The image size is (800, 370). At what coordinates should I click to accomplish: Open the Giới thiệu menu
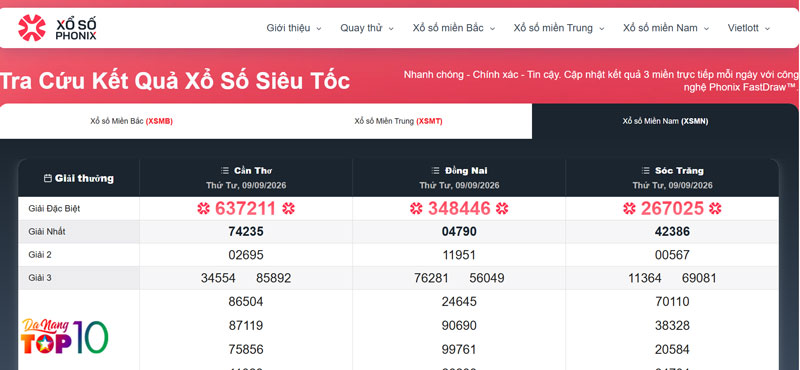tap(288, 28)
